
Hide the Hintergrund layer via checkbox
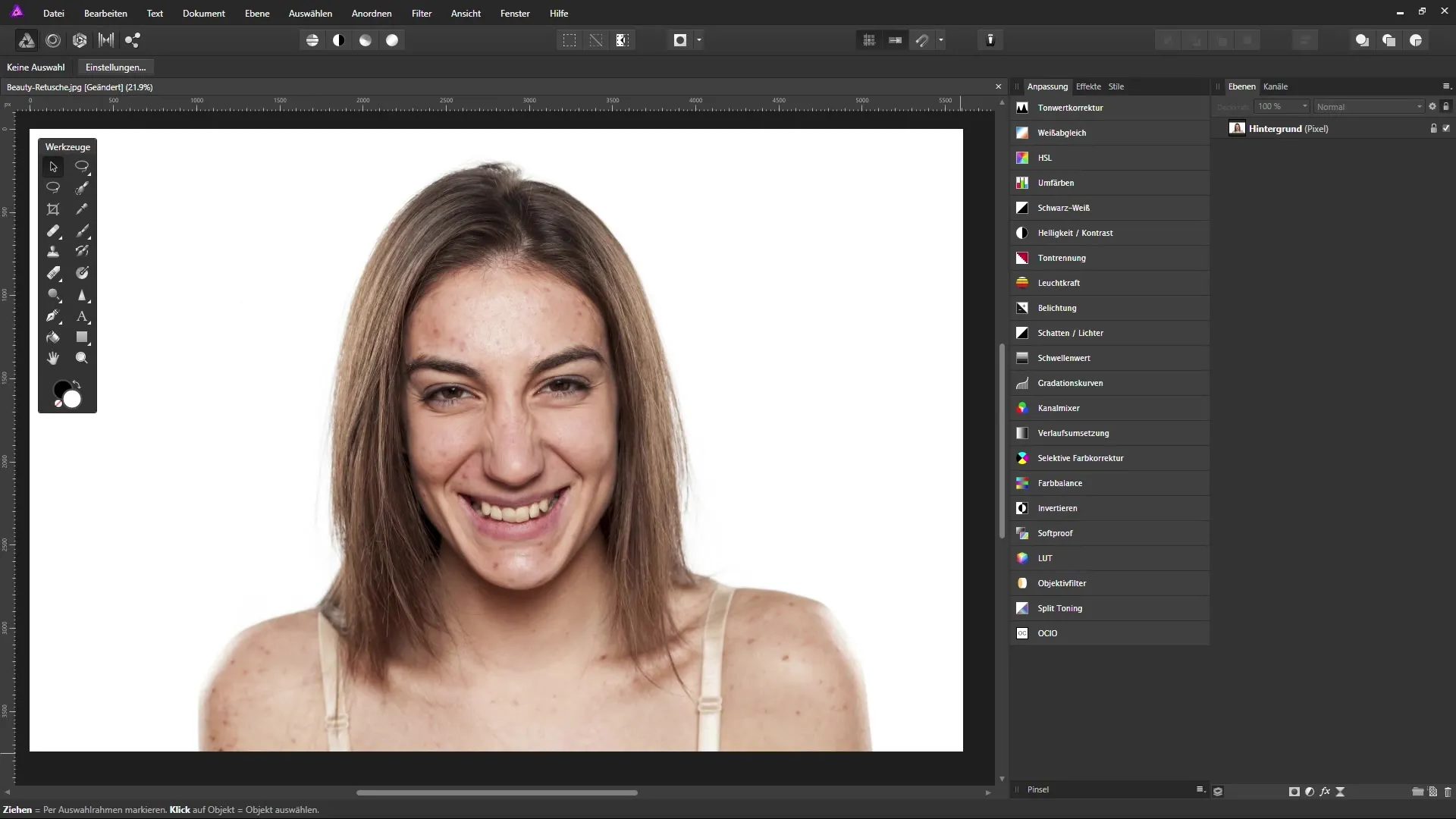1446,128
